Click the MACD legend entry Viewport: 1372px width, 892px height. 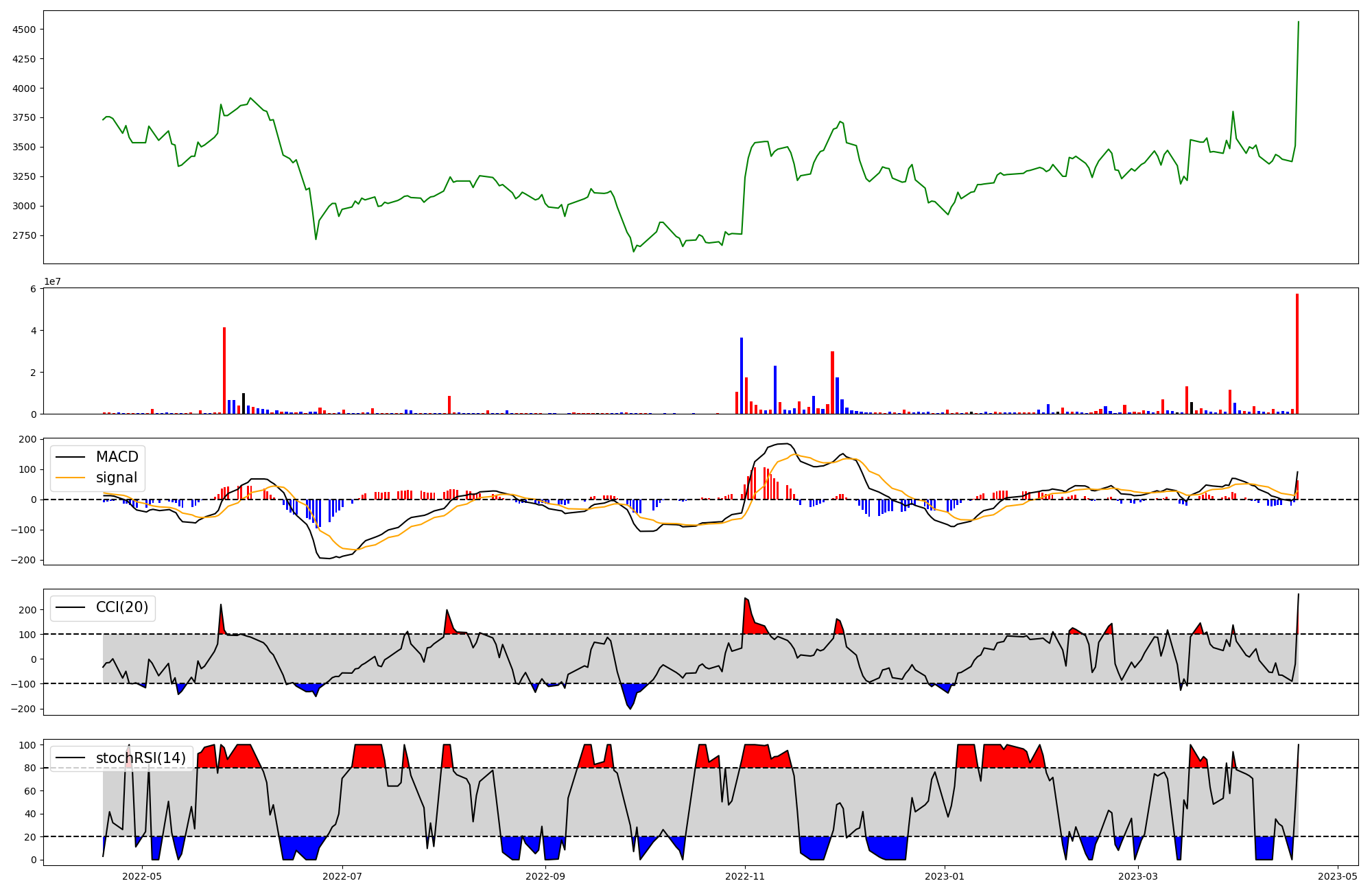click(x=117, y=457)
